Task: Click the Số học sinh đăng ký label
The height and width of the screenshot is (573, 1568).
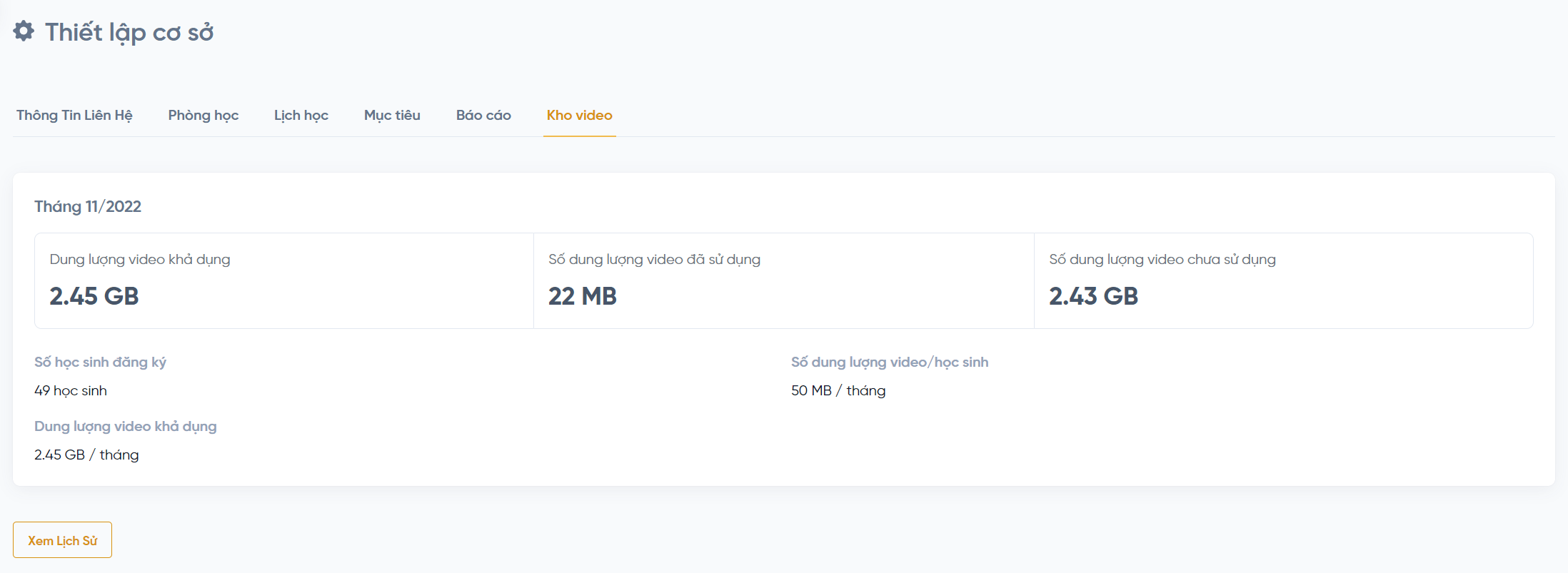Action: point(100,362)
